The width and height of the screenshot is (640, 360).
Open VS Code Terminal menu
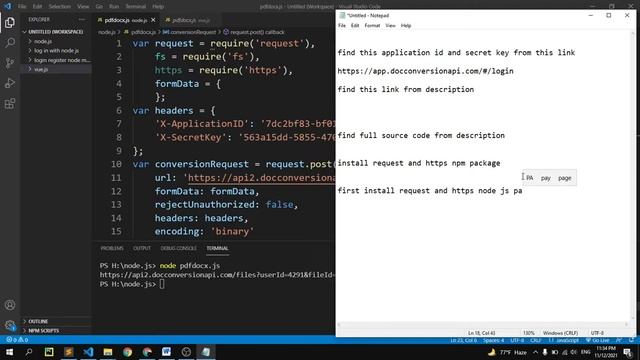coord(136,7)
